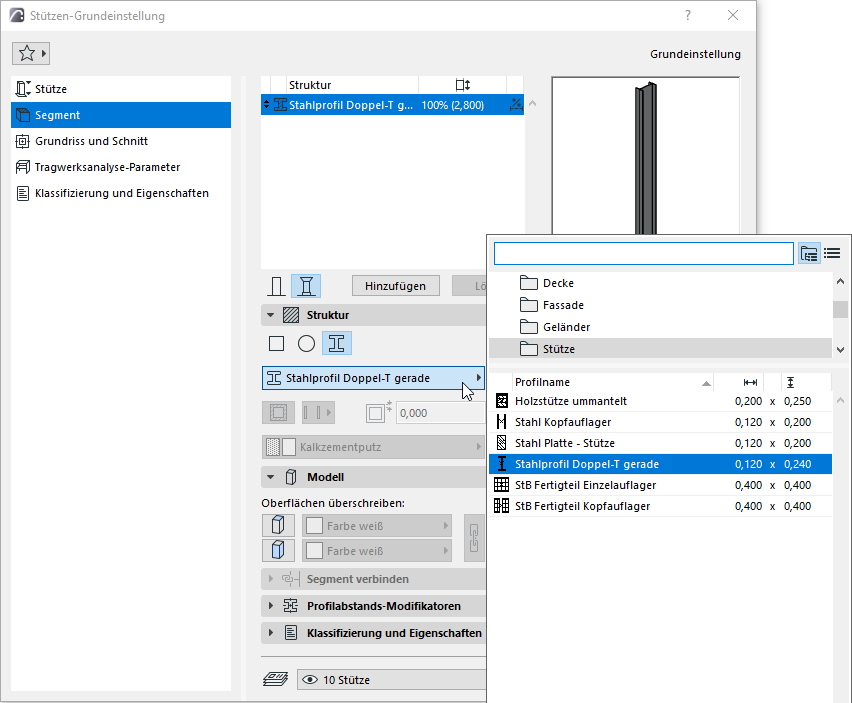Viewport: 852px width, 703px height.
Task: Open the Stahlprofil Doppel-T gerade profile dropdown
Action: click(373, 378)
